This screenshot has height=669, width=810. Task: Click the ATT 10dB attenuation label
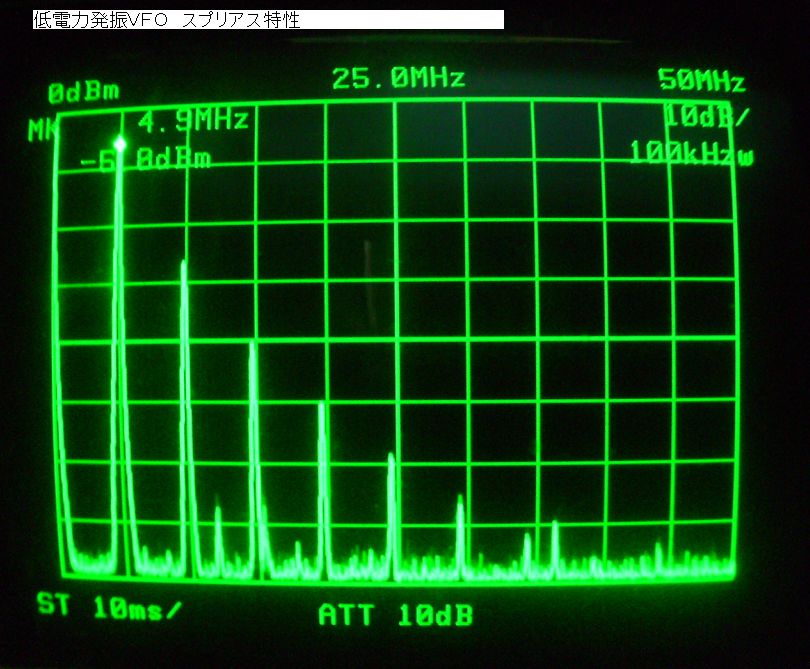pyautogui.click(x=396, y=615)
